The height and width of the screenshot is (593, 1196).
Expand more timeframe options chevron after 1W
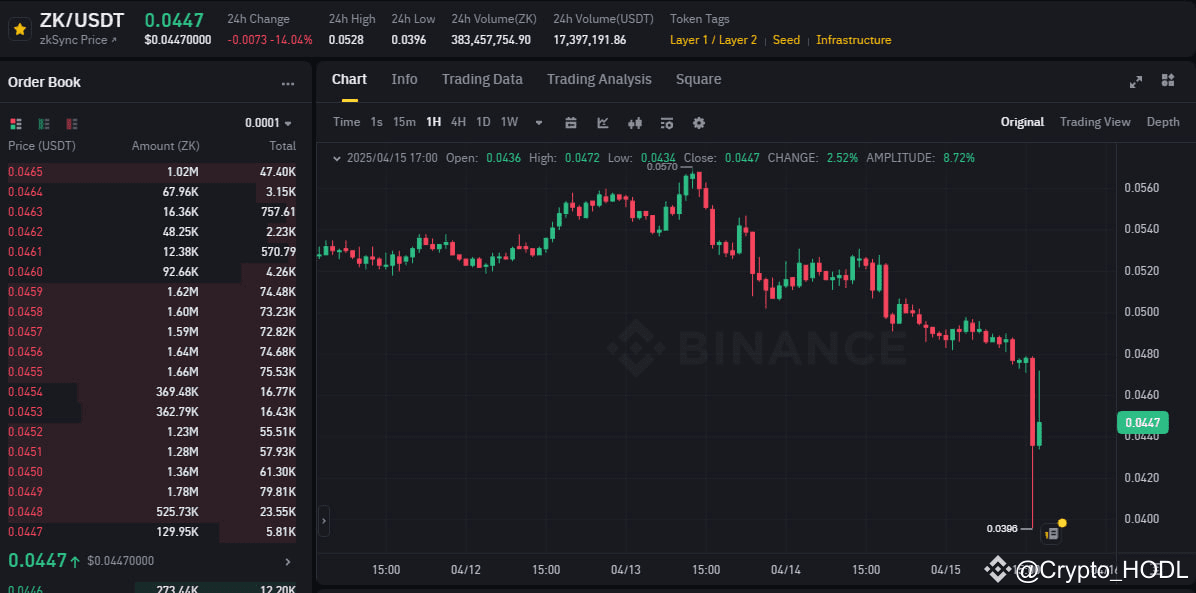538,122
